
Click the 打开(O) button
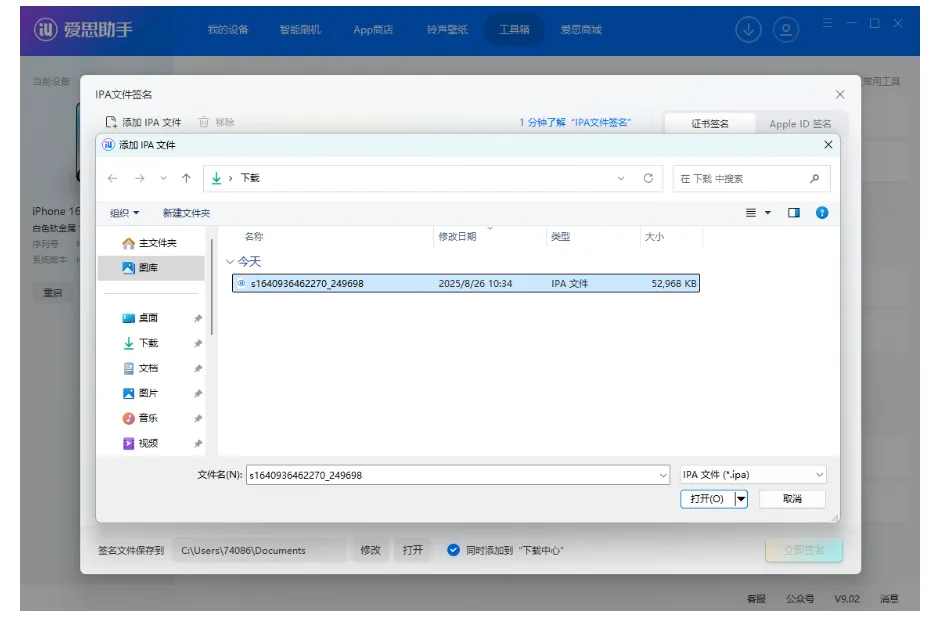[707, 499]
